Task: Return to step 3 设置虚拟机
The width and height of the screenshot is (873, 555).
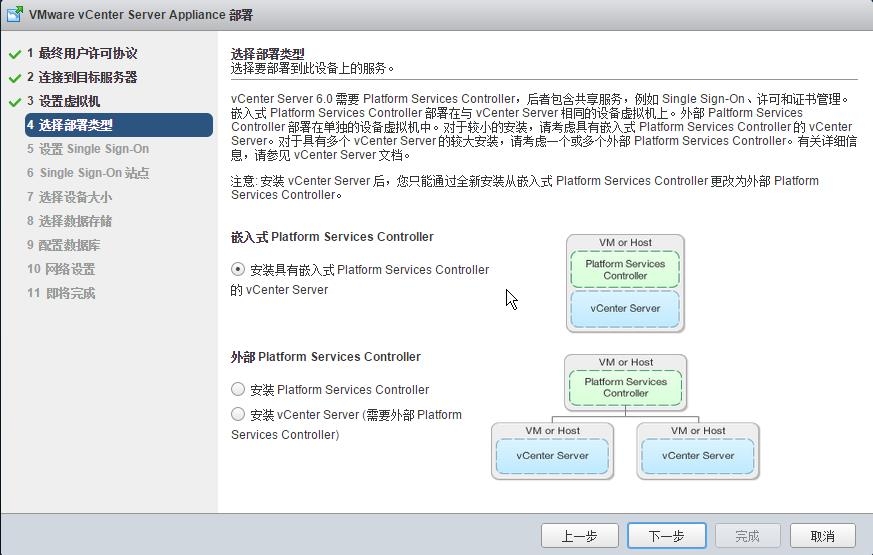Action: coord(63,101)
